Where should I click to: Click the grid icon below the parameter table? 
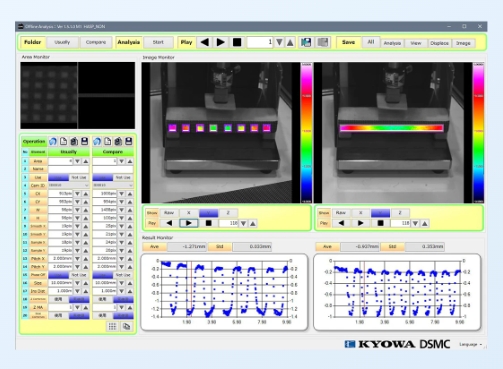(x=112, y=326)
